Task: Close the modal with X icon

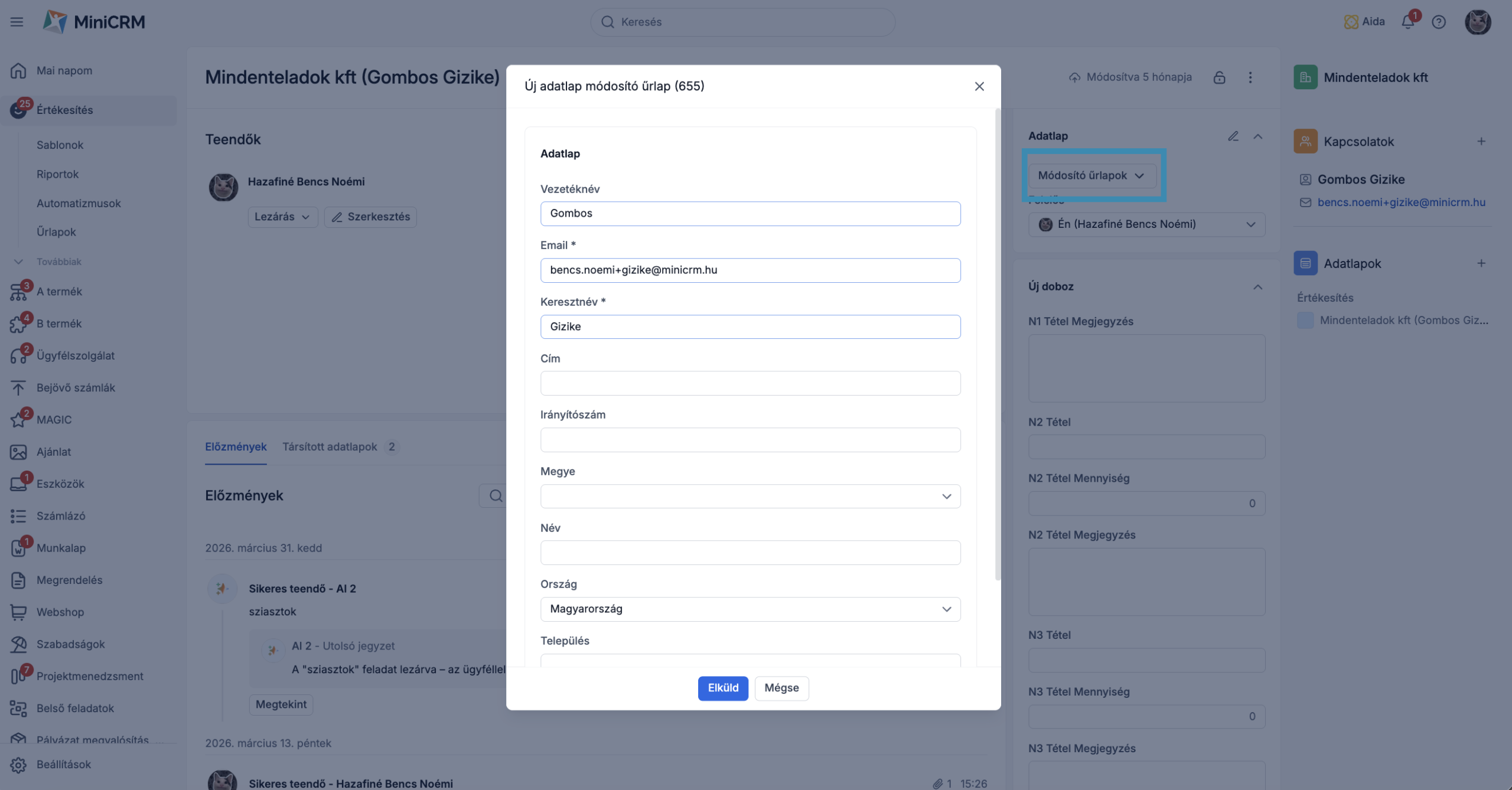Action: coord(979,86)
